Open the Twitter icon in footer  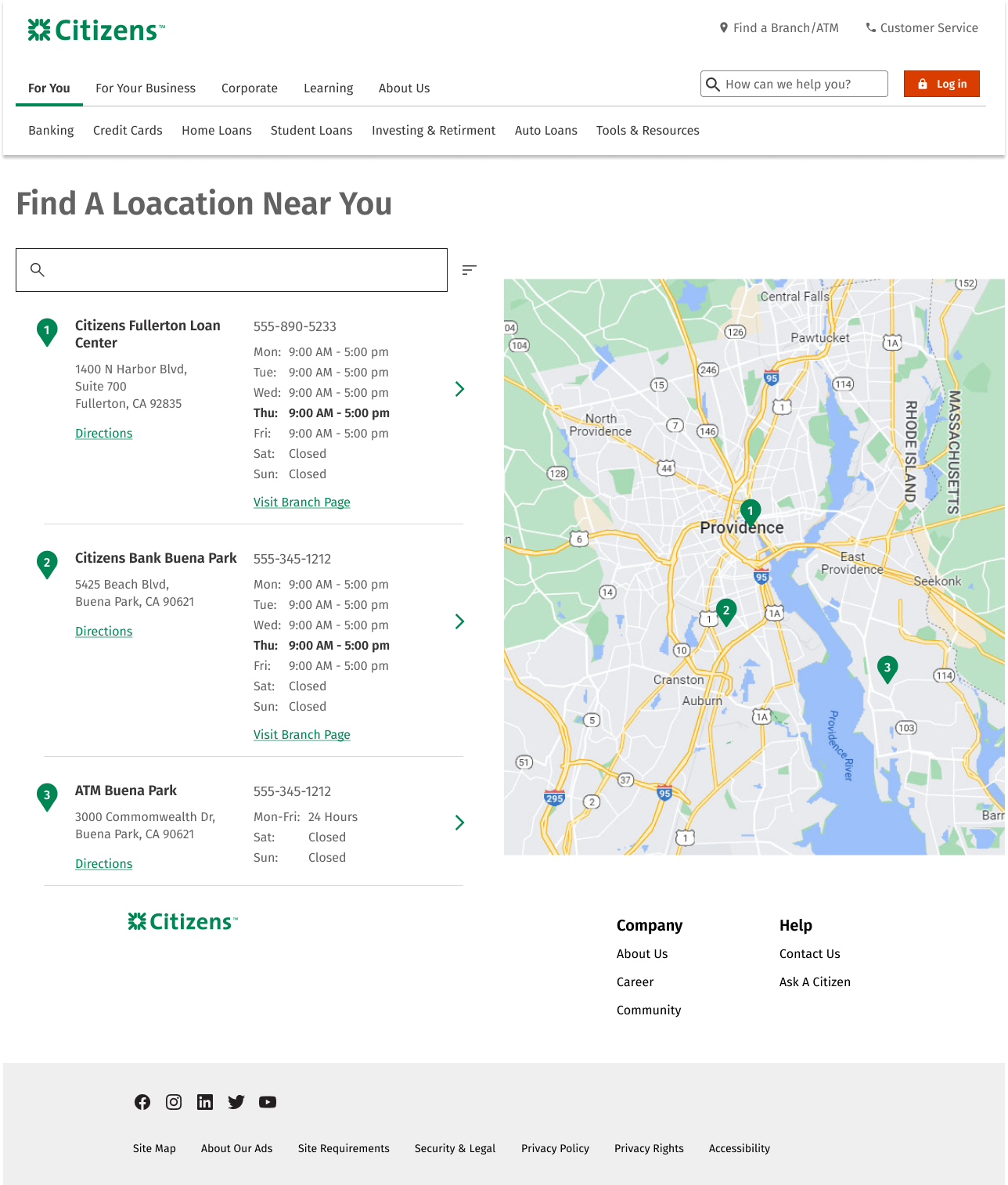236,1102
